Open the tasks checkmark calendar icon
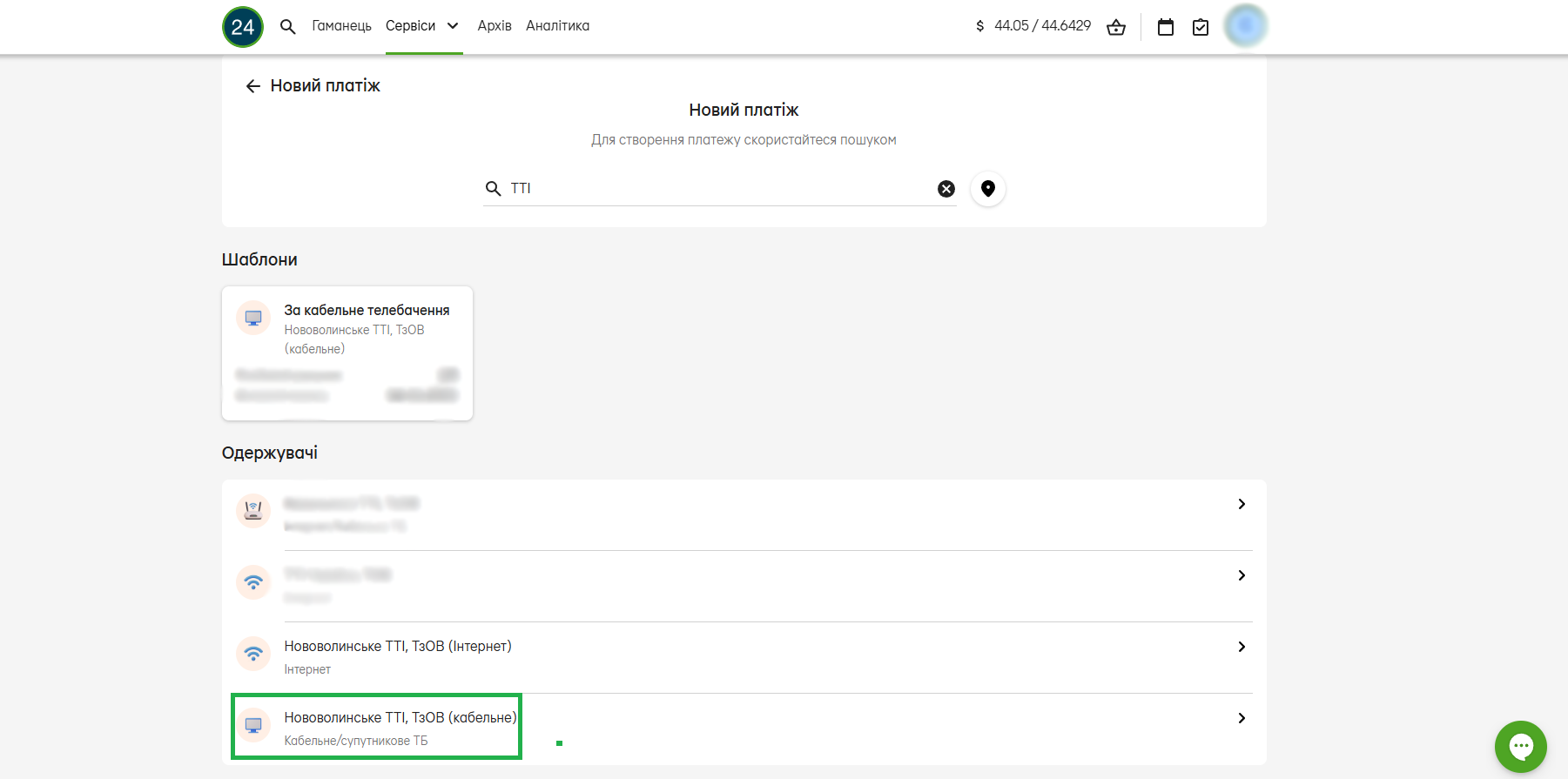1568x779 pixels. (x=1201, y=27)
